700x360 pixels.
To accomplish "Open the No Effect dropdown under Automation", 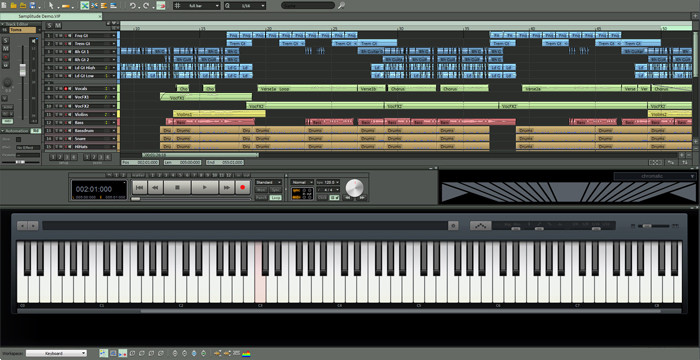I will point(28,147).
